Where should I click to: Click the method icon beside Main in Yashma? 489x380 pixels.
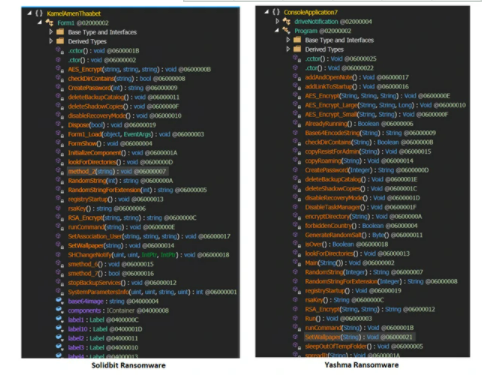click(297, 263)
